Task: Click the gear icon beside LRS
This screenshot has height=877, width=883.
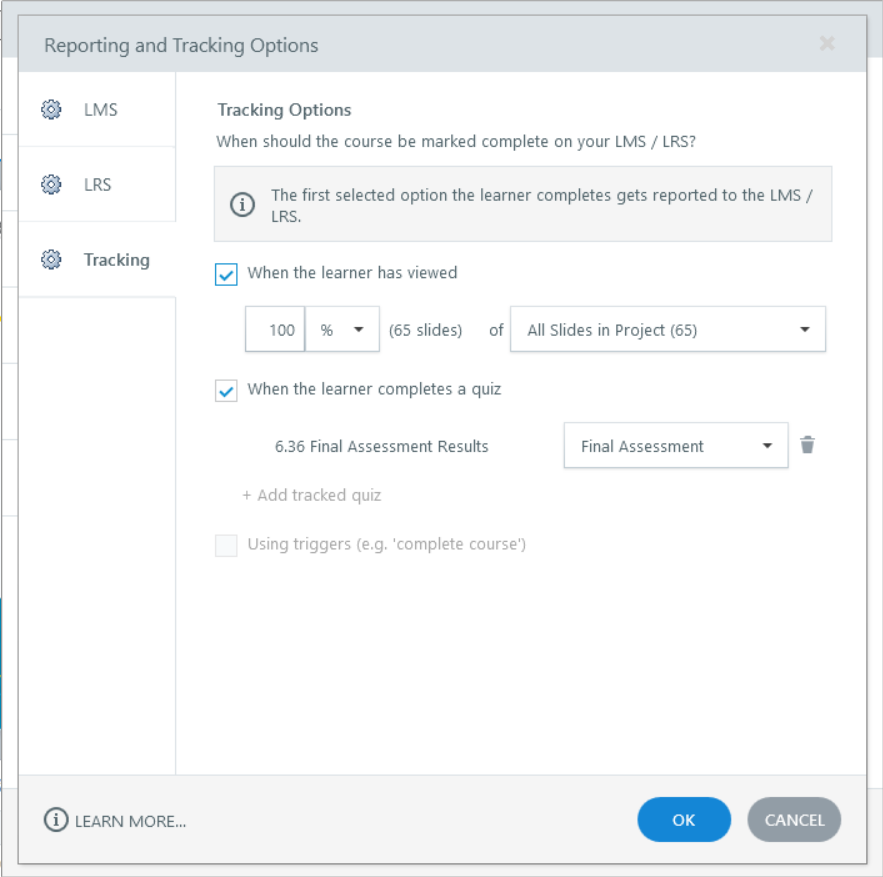Action: pyautogui.click(x=51, y=185)
